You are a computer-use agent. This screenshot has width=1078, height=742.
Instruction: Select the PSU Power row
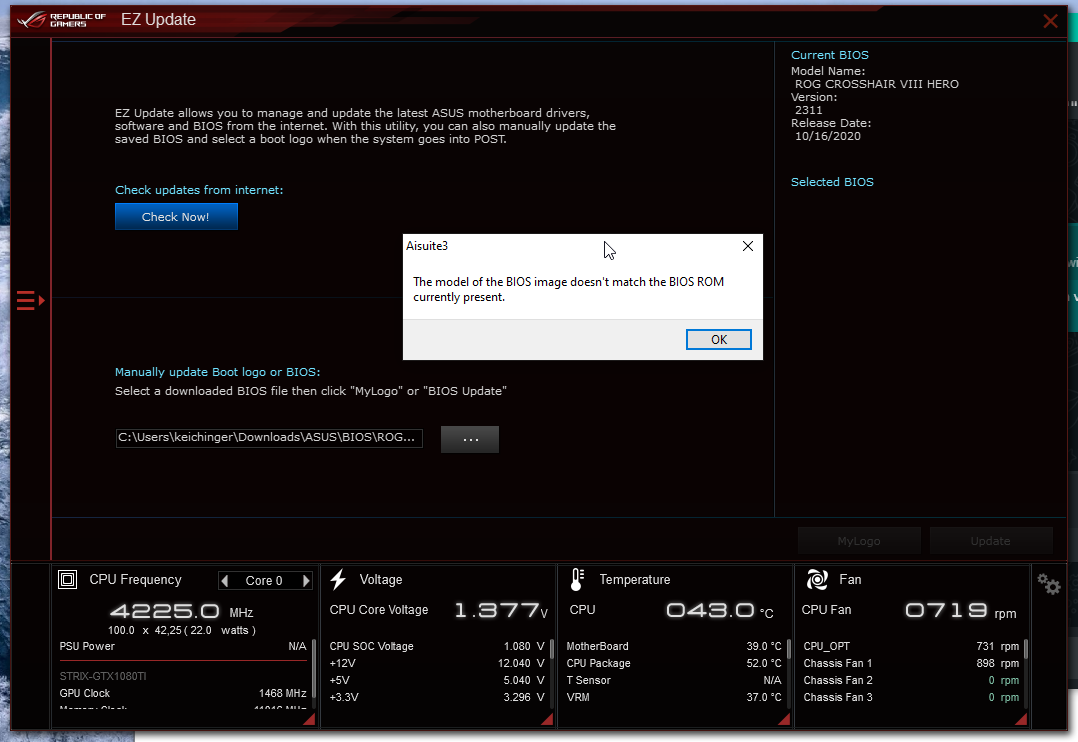[183, 646]
